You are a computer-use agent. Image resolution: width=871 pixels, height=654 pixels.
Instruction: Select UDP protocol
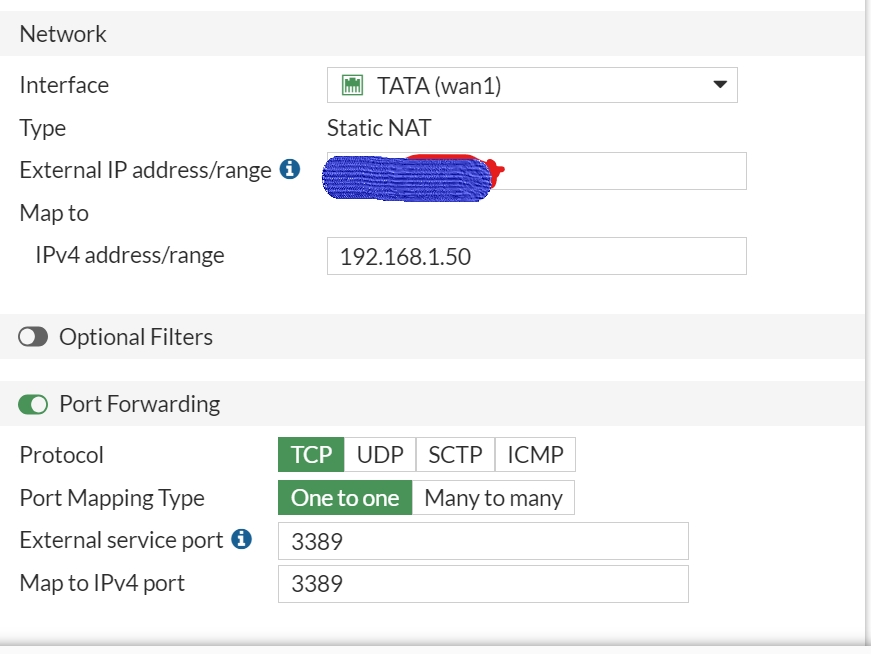pyautogui.click(x=380, y=455)
